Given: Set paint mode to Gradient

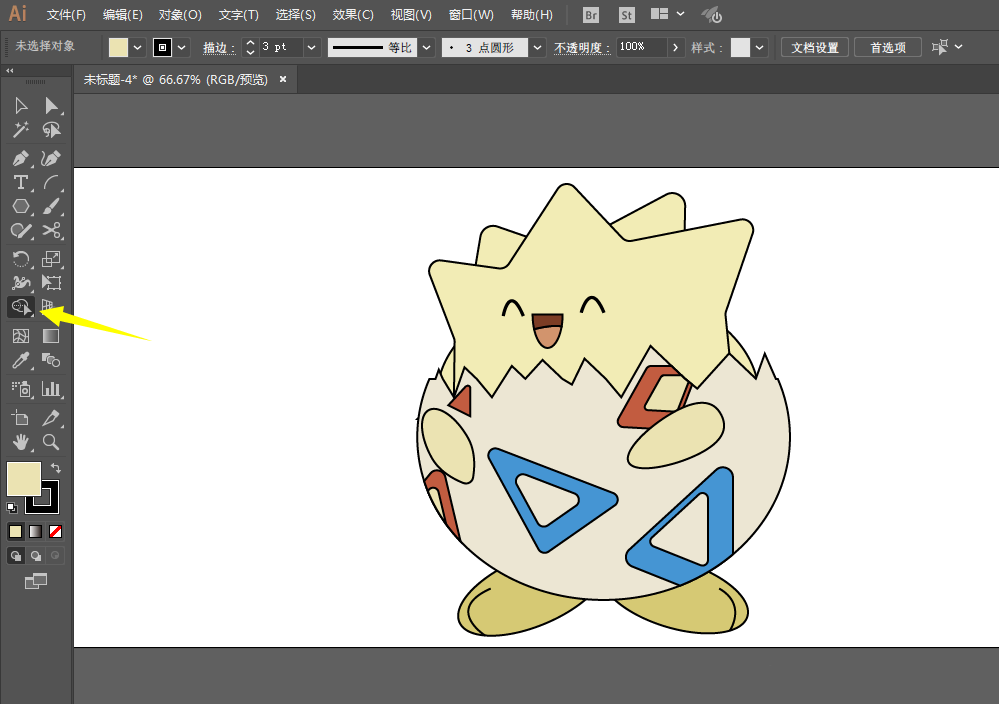Looking at the screenshot, I should 36,531.
